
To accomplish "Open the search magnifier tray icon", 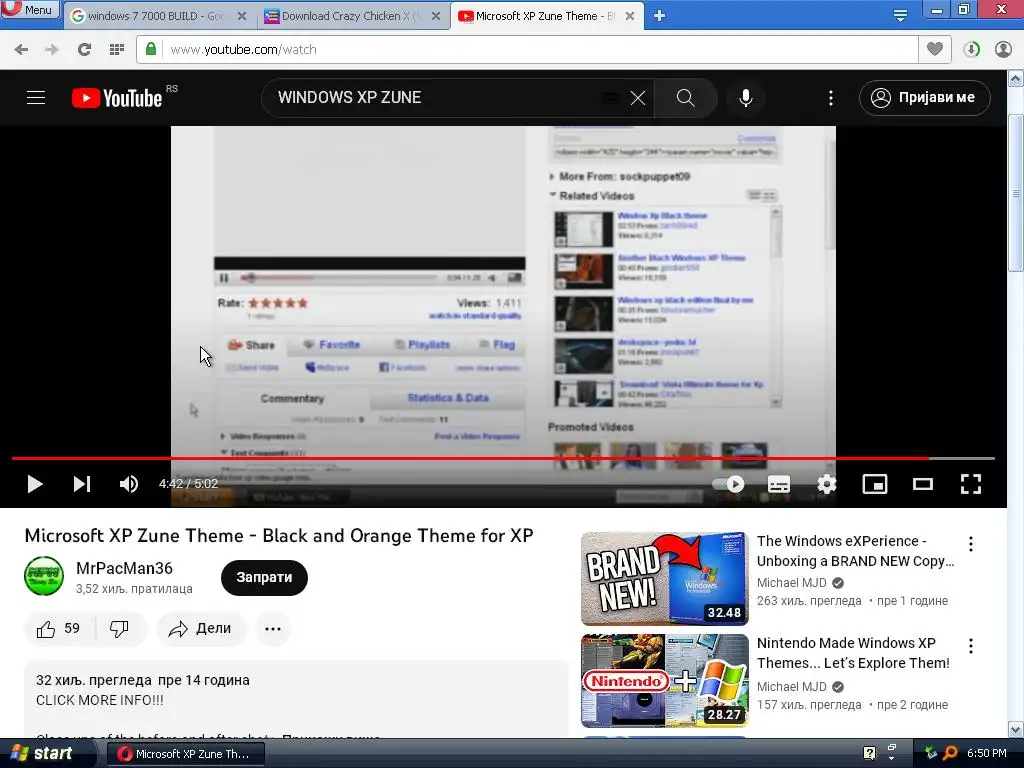I will tap(951, 753).
